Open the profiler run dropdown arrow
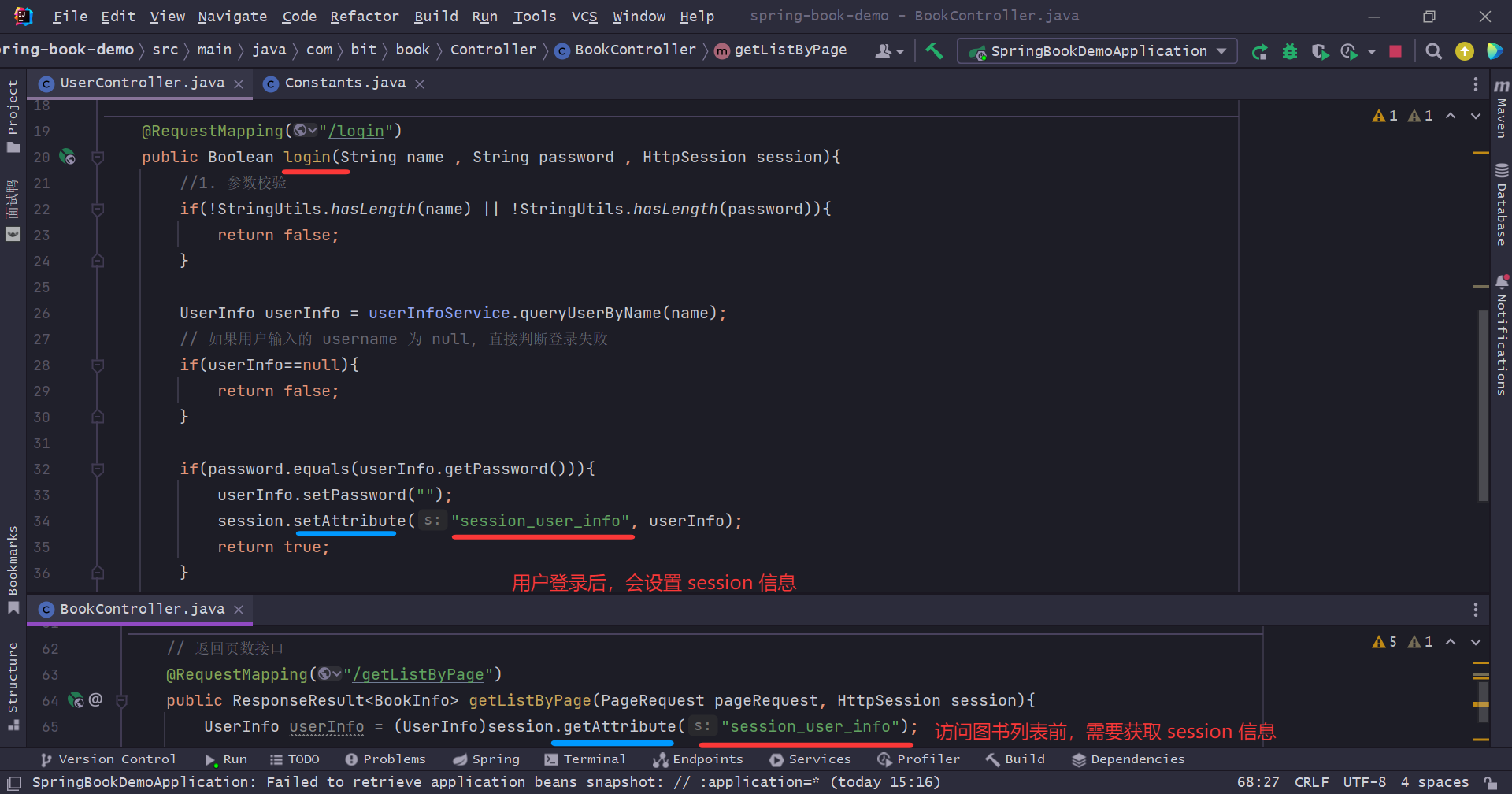 [1372, 51]
